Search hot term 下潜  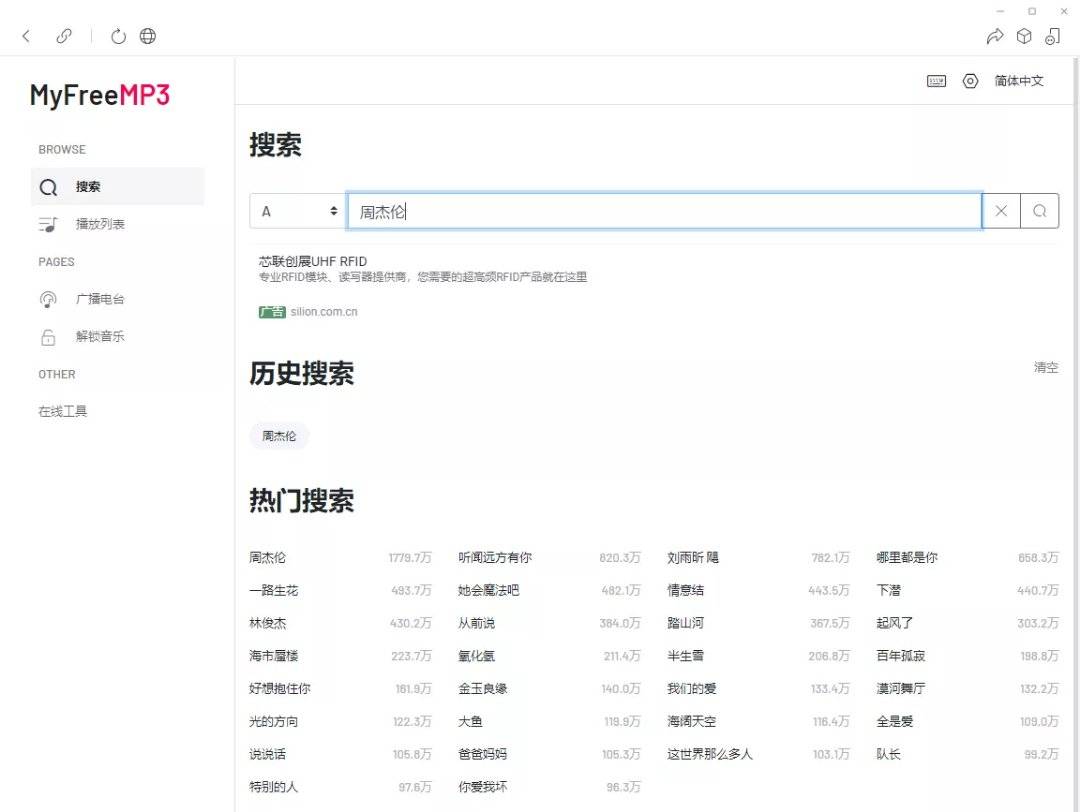click(889, 590)
